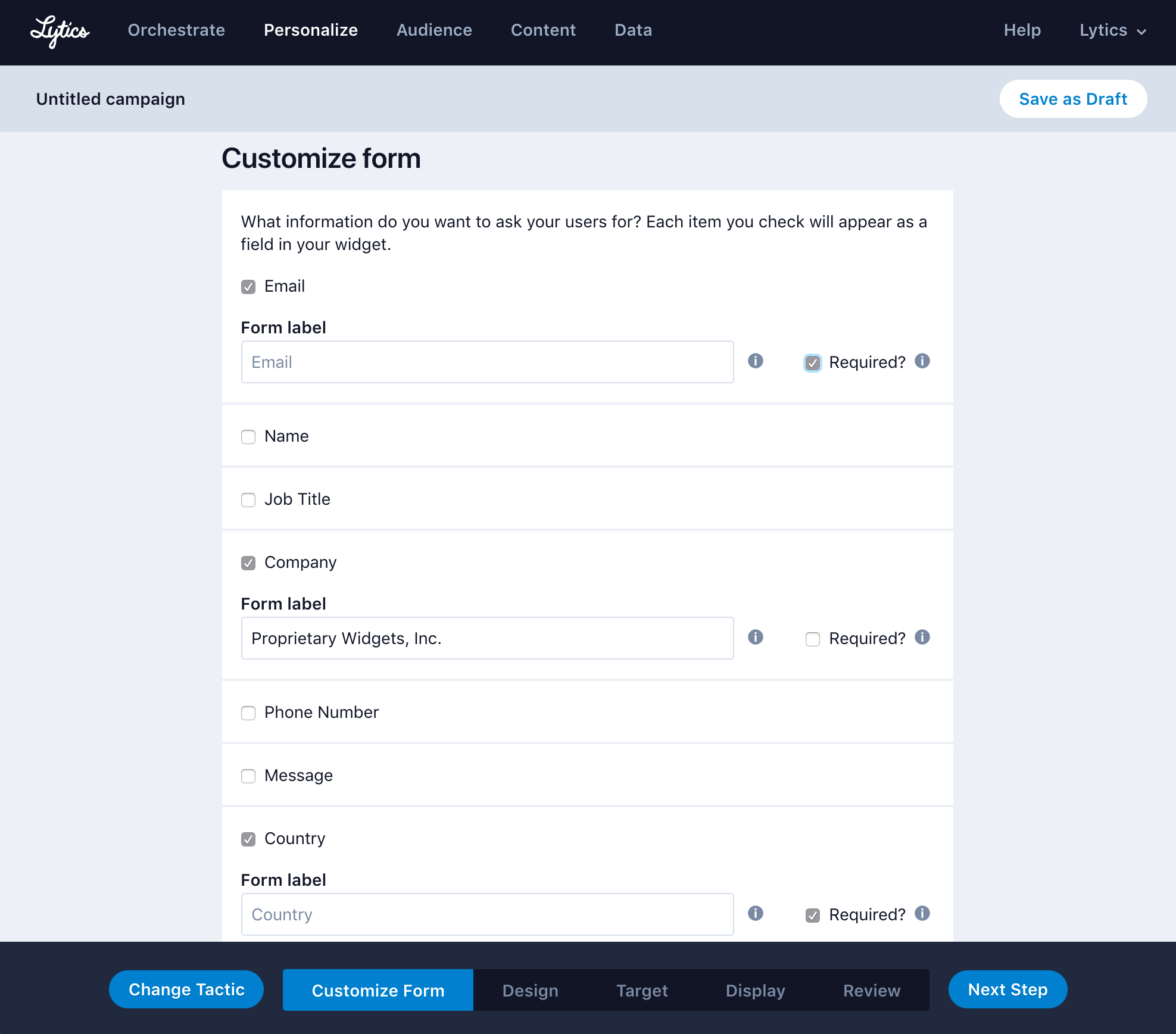Click the Change Tactic button
The image size is (1176, 1034).
[x=186, y=989]
